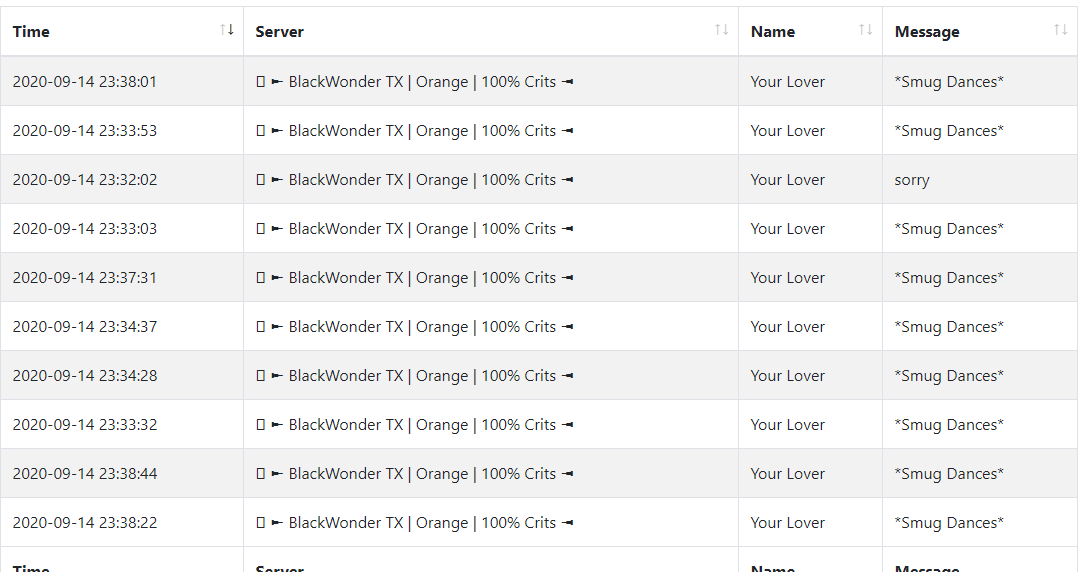Click 'Your Lover' in the 23:37:31 row
This screenshot has width=1092, height=572.
787,278
